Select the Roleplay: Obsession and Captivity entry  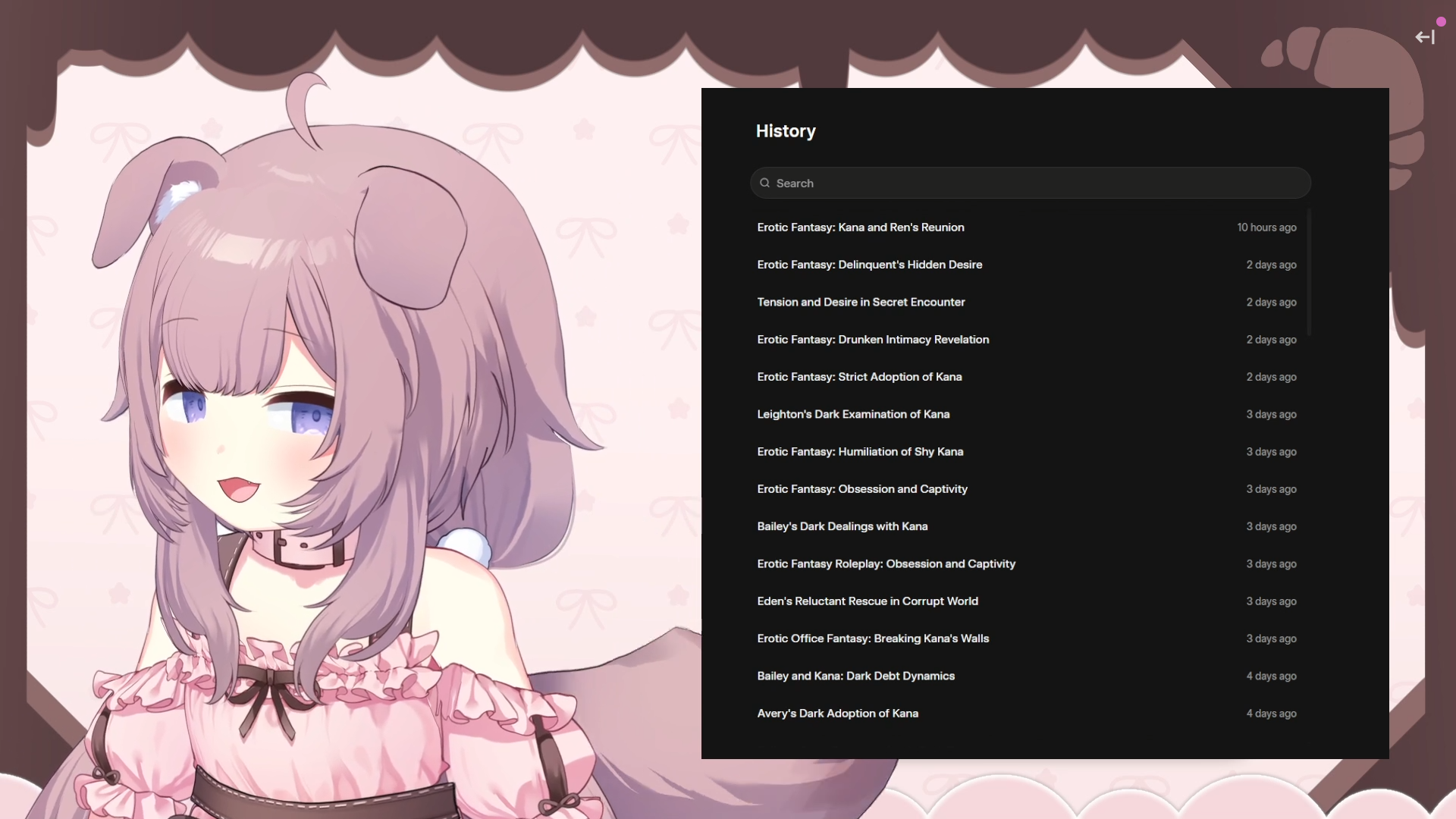tap(886, 564)
